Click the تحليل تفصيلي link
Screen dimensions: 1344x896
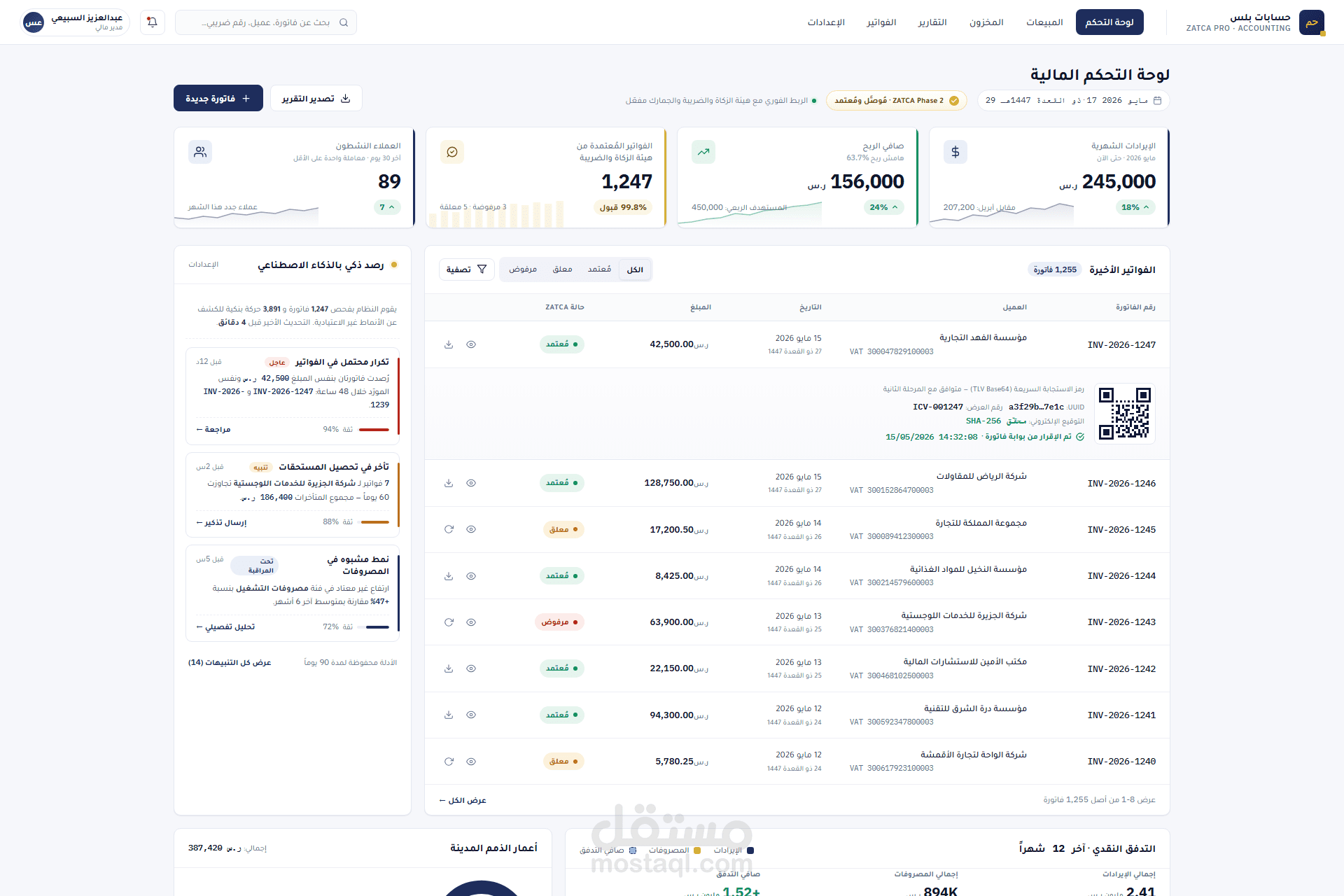click(225, 627)
